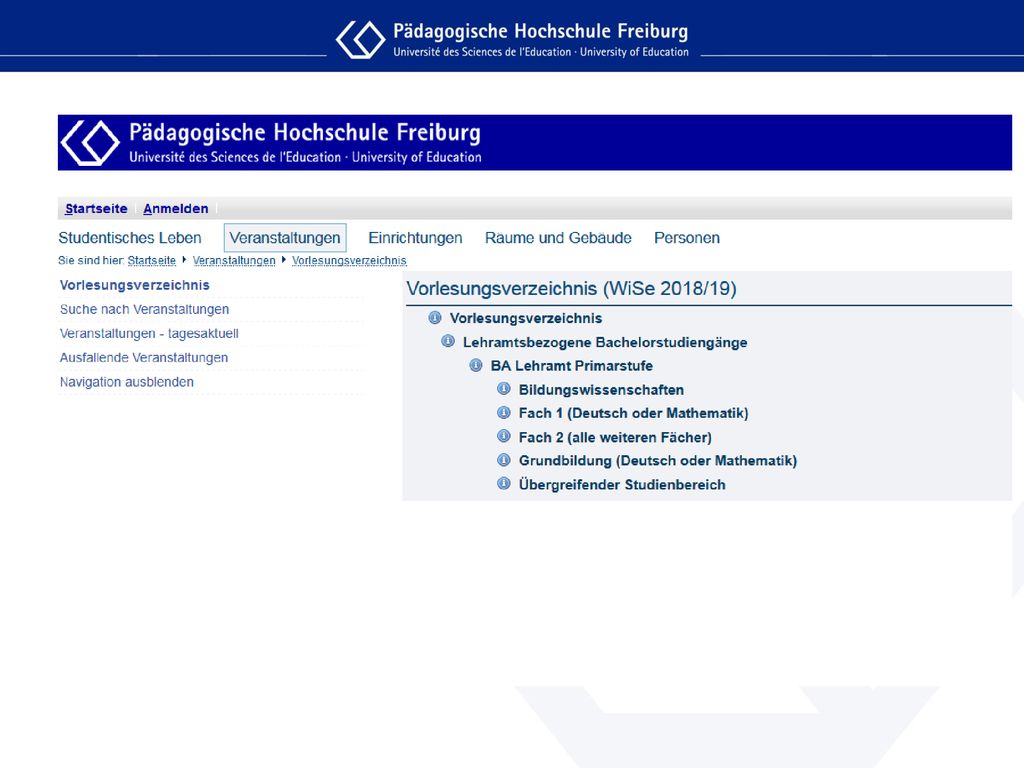
Task: Click the Pädagogische Hochschule Freiburg title in page header
Action: [305, 133]
